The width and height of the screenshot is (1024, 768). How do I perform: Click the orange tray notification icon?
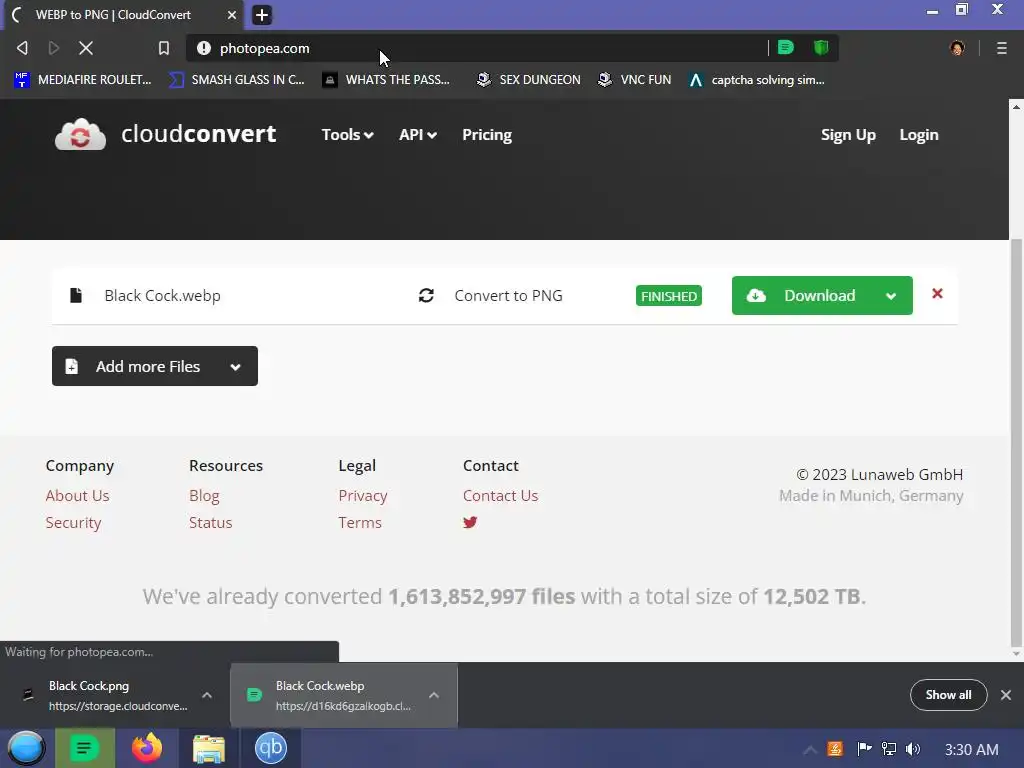(835, 749)
